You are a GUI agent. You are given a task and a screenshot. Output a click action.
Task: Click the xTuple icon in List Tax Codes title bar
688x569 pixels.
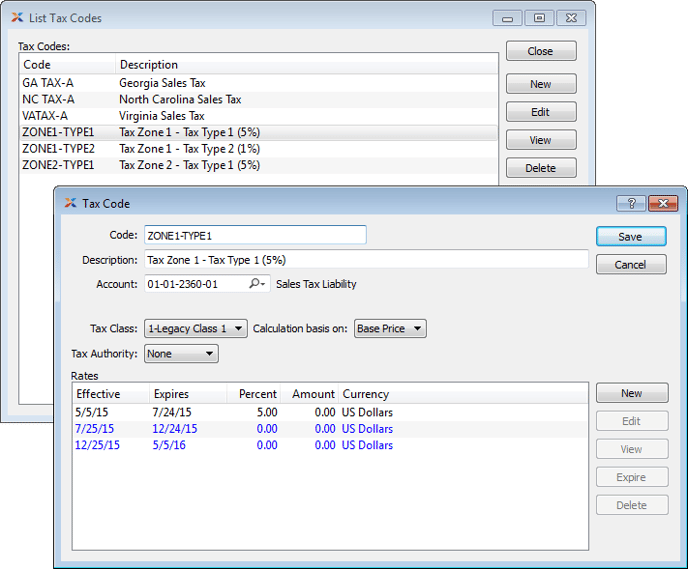[18, 17]
